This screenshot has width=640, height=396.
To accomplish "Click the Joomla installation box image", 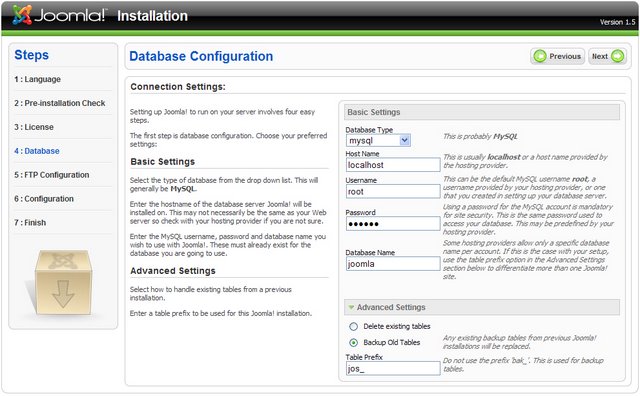I will point(63,283).
